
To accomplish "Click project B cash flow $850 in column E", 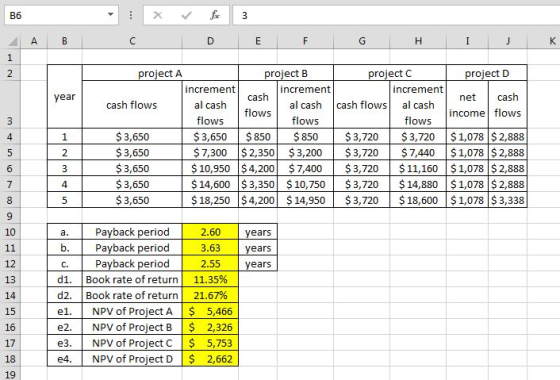I will pos(258,136).
